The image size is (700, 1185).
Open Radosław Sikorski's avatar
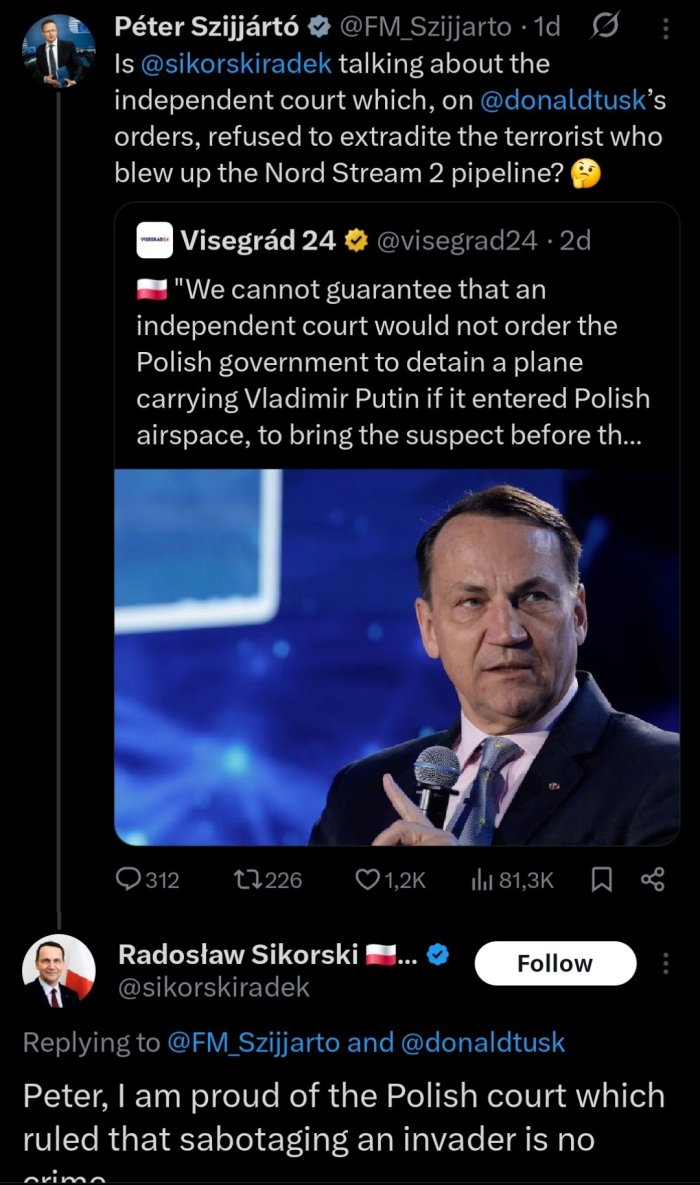click(59, 972)
